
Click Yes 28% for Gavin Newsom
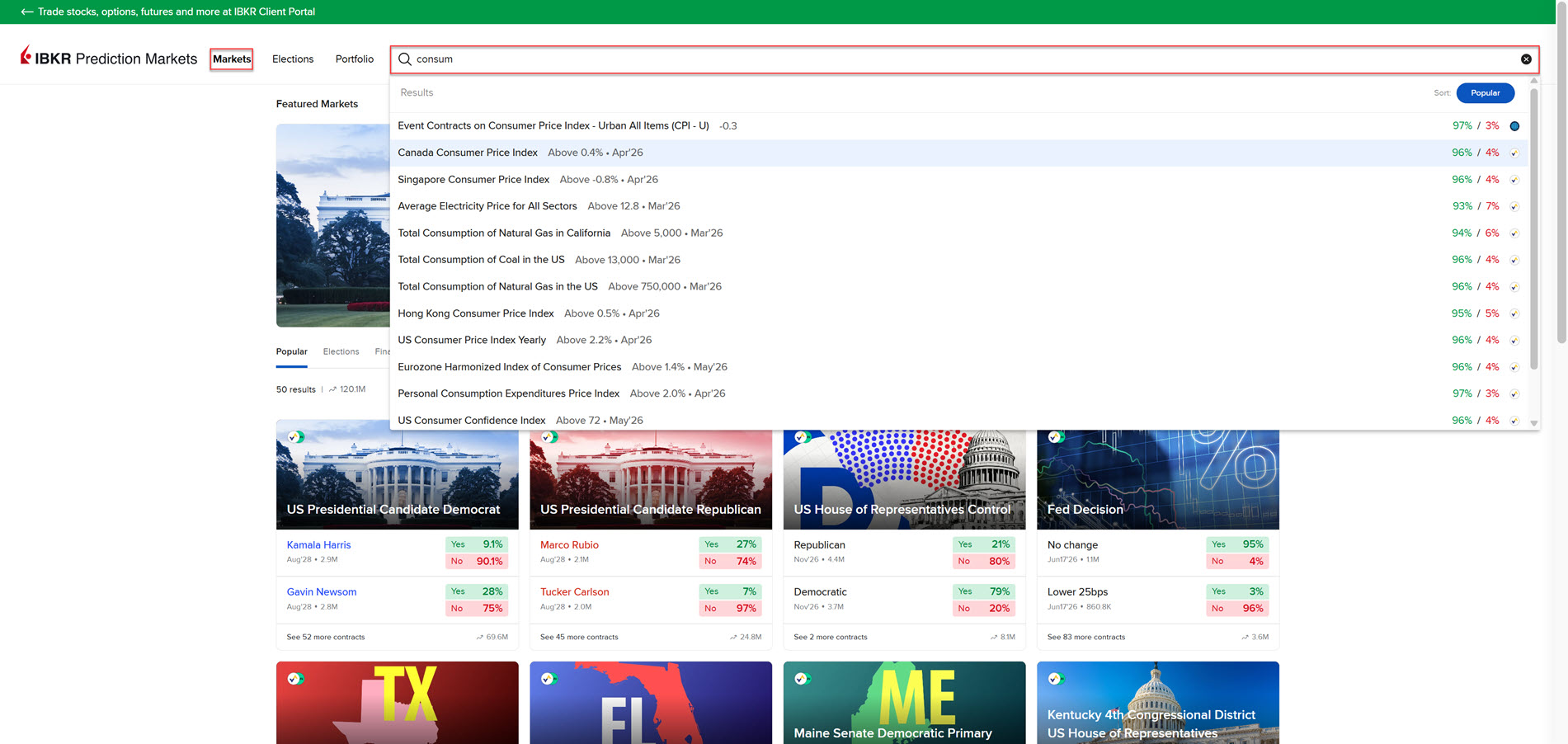477,591
